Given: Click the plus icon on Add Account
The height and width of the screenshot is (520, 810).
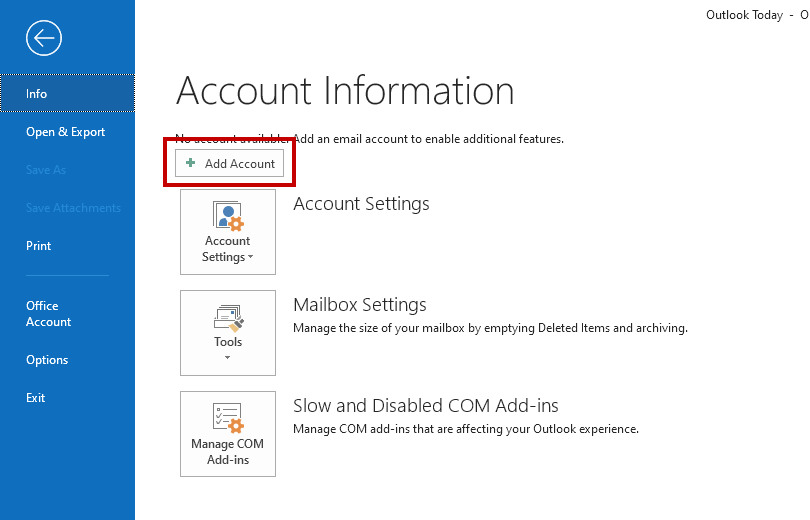Looking at the screenshot, I should pyautogui.click(x=191, y=163).
